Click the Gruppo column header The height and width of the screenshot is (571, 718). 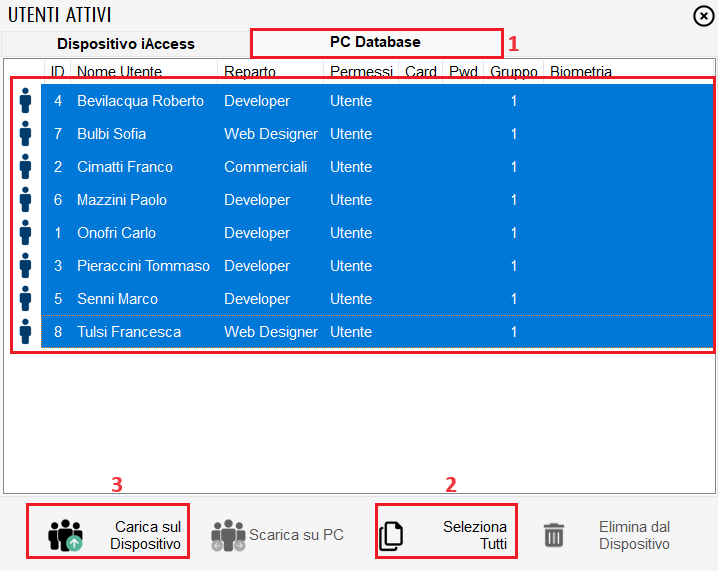click(514, 72)
